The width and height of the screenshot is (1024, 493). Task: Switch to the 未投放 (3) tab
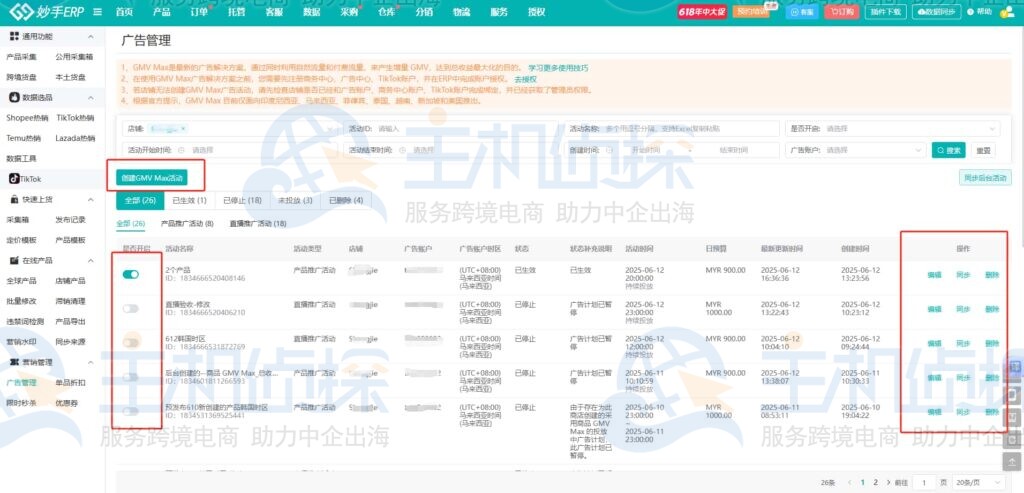pyautogui.click(x=295, y=200)
